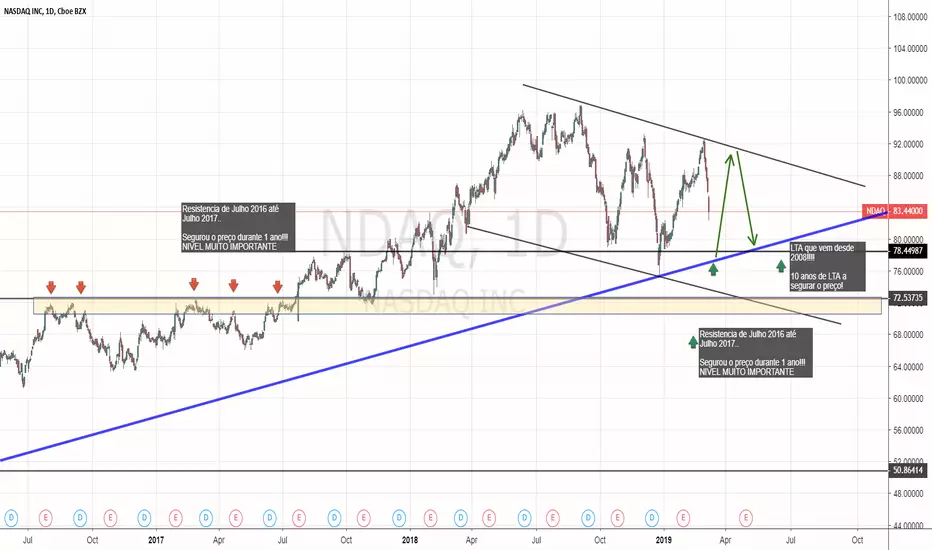Image resolution: width=932 pixels, height=550 pixels.
Task: Click the earnings marker just right of 2019 label
Action: pos(683,518)
